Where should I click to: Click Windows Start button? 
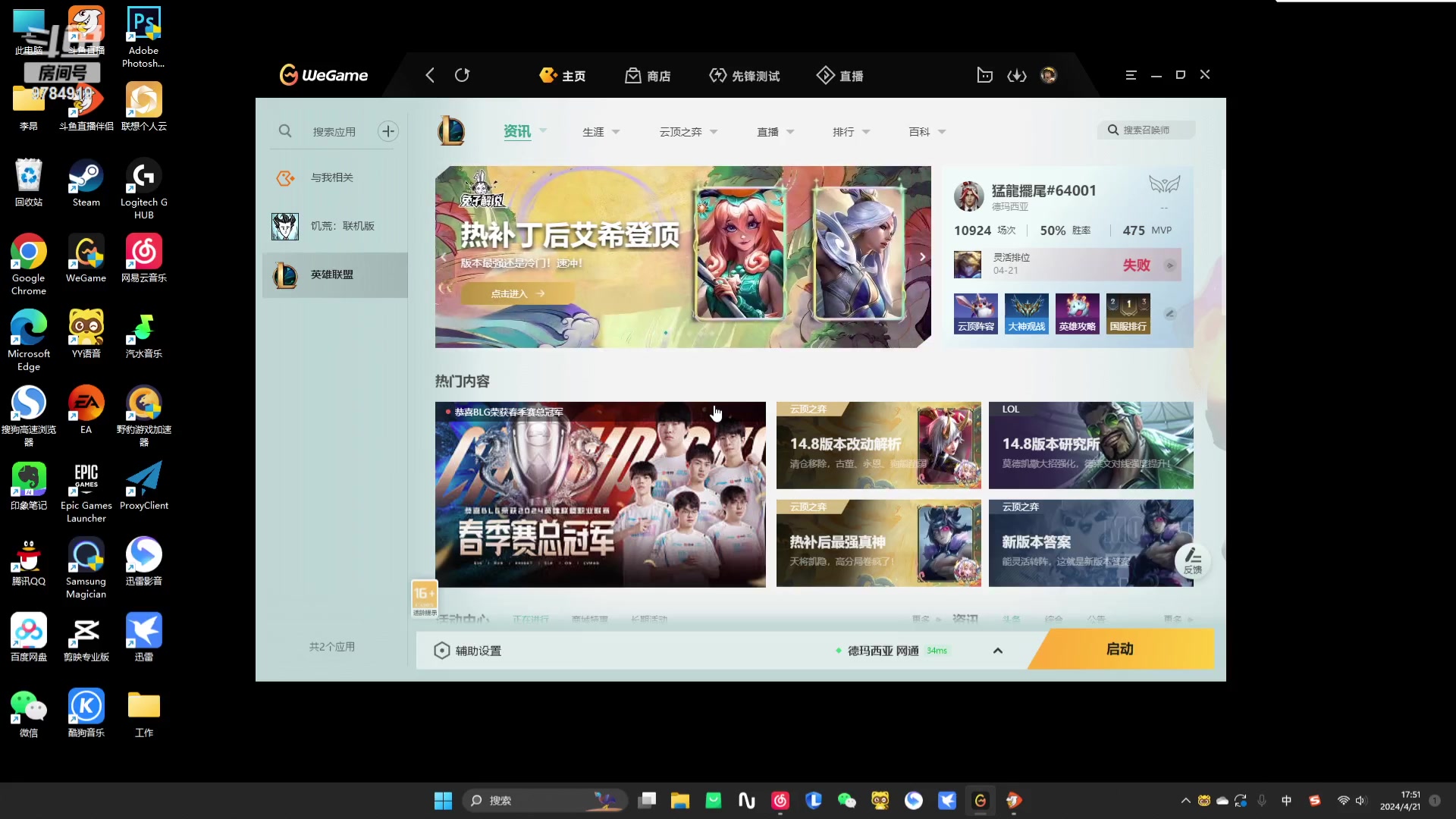443,800
